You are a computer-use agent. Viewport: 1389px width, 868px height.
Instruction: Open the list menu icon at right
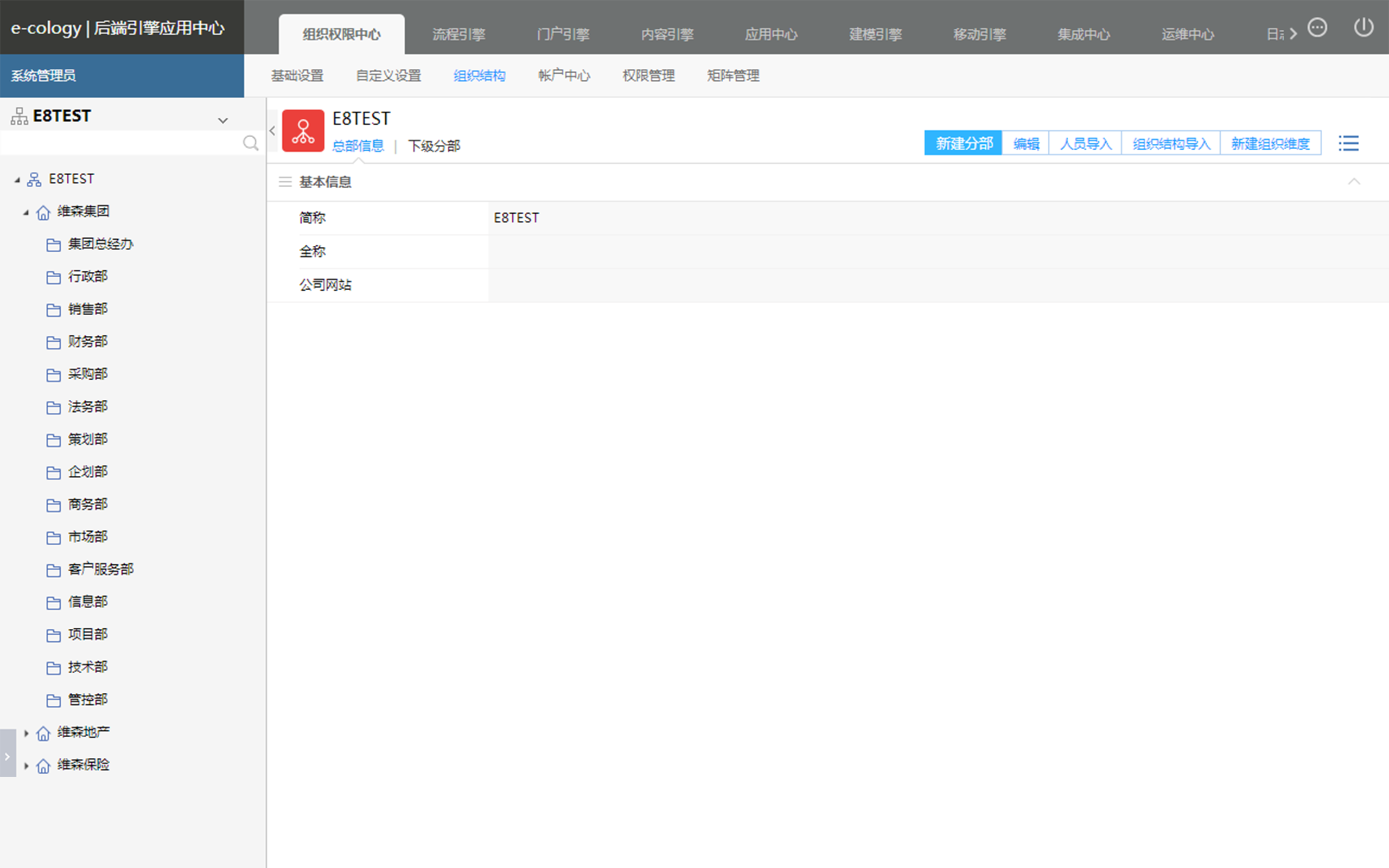[x=1348, y=144]
